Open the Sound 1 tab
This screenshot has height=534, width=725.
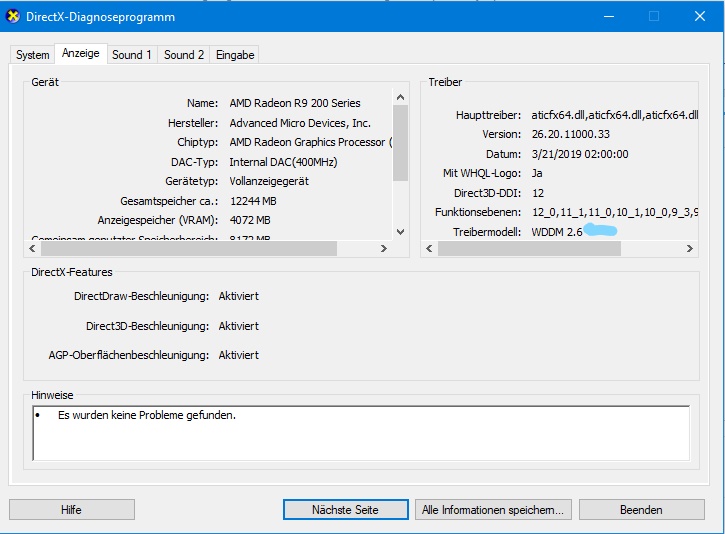pyautogui.click(x=132, y=55)
